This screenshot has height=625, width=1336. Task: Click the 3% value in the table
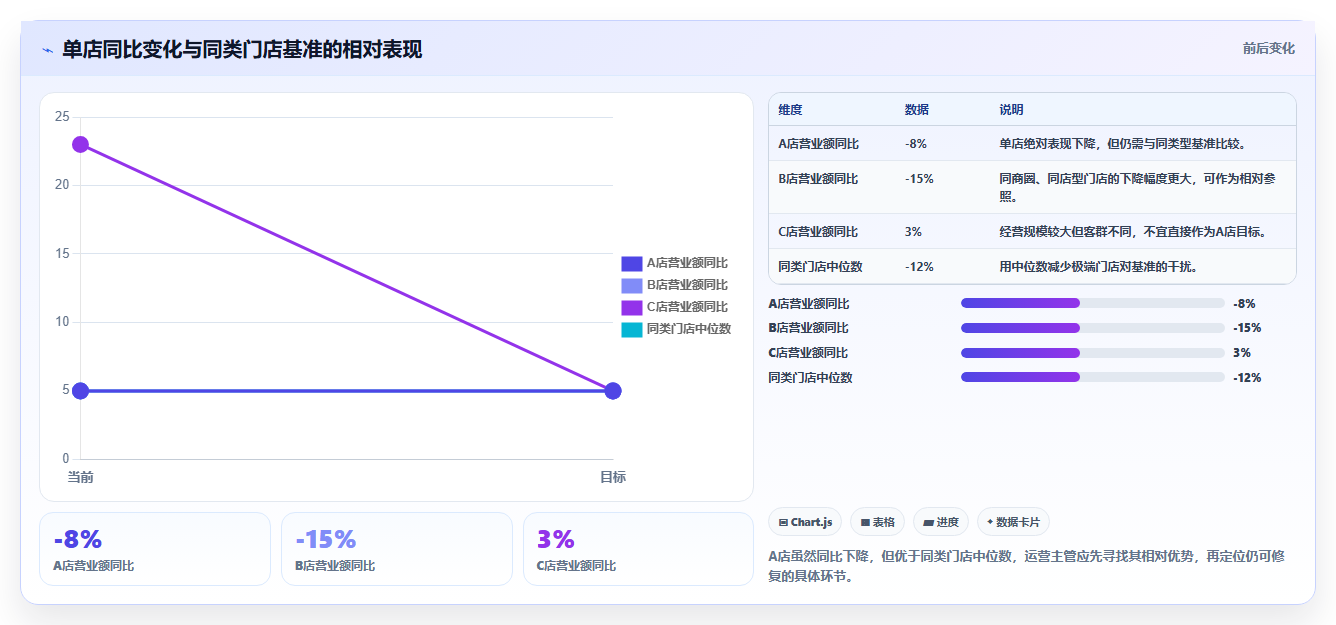[913, 232]
